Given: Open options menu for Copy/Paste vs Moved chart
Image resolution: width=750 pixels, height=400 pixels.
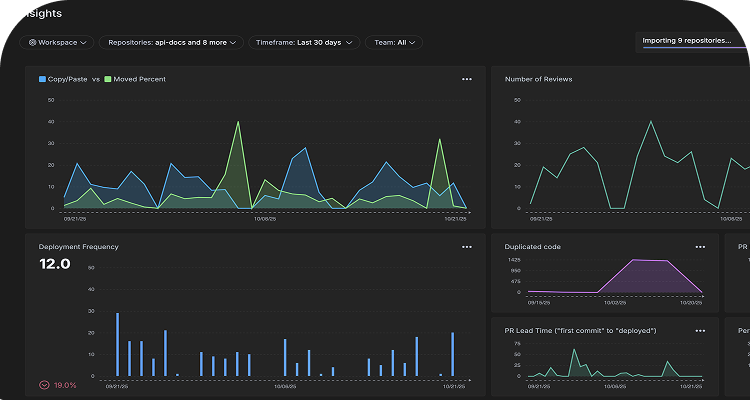Looking at the screenshot, I should [466, 79].
